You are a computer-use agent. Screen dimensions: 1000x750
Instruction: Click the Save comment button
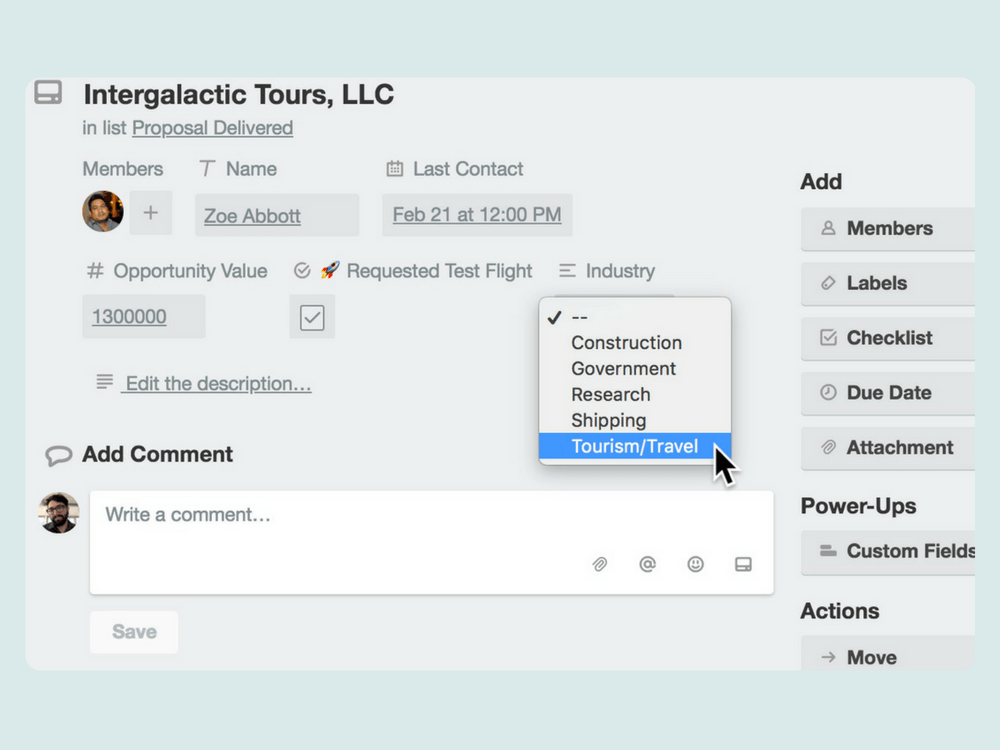point(134,632)
